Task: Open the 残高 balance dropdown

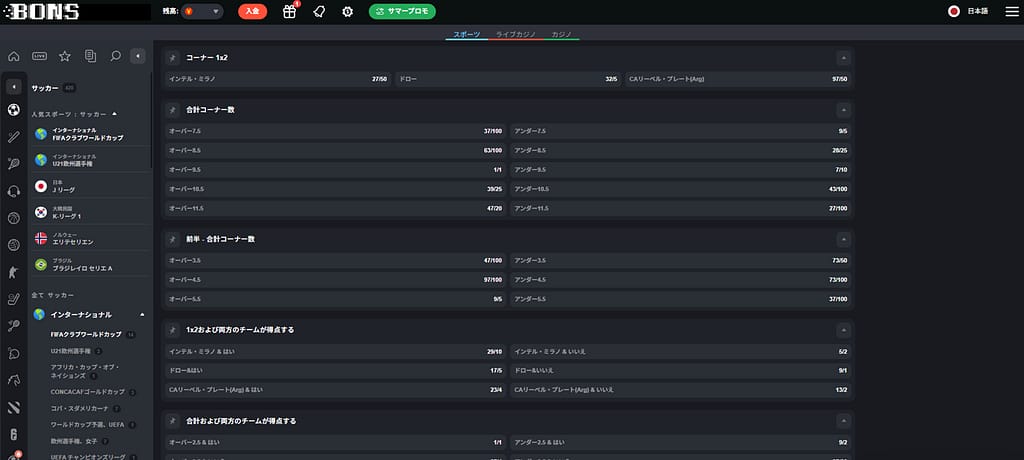Action: pyautogui.click(x=202, y=12)
